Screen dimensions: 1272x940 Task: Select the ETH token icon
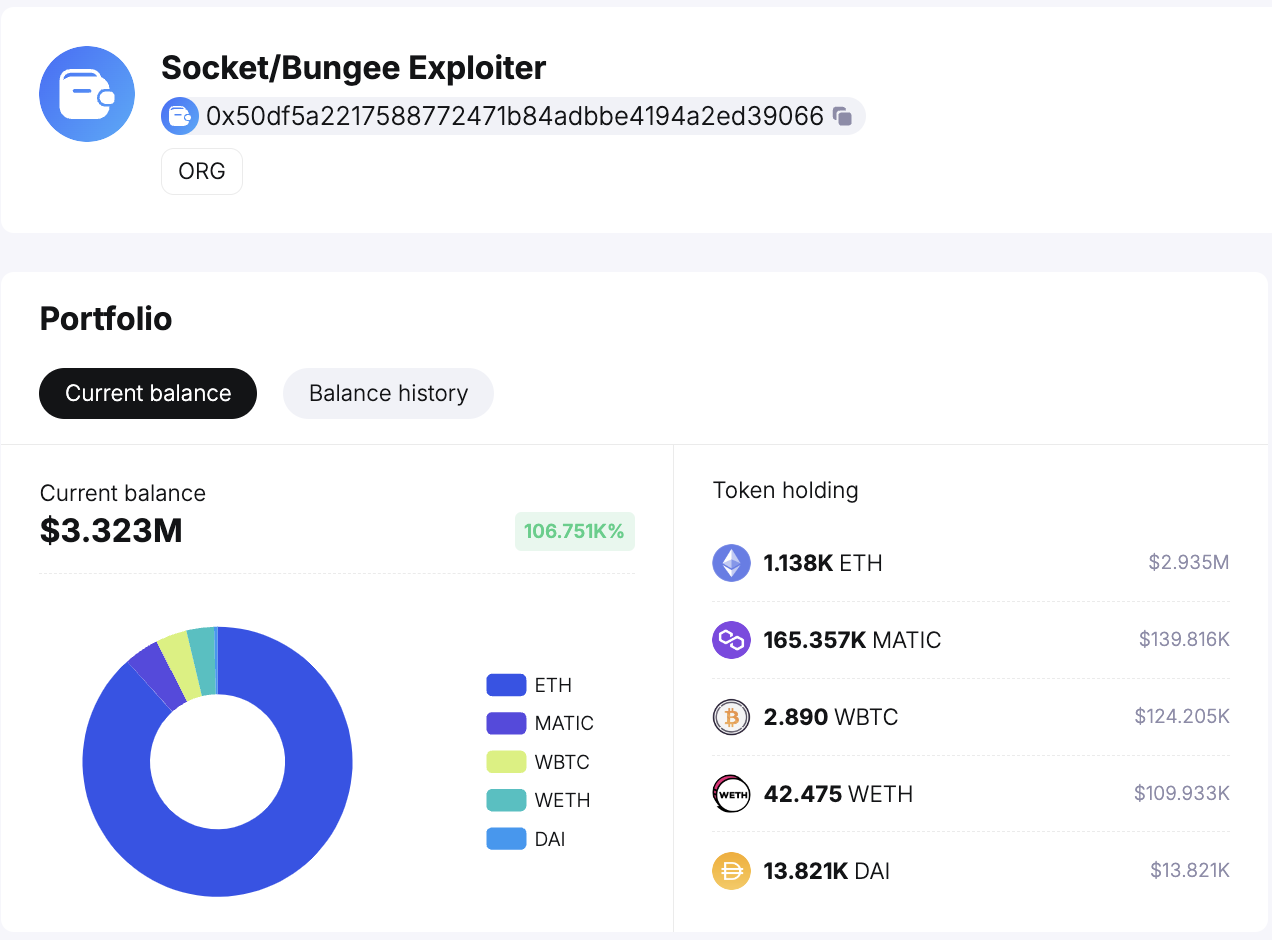click(731, 562)
